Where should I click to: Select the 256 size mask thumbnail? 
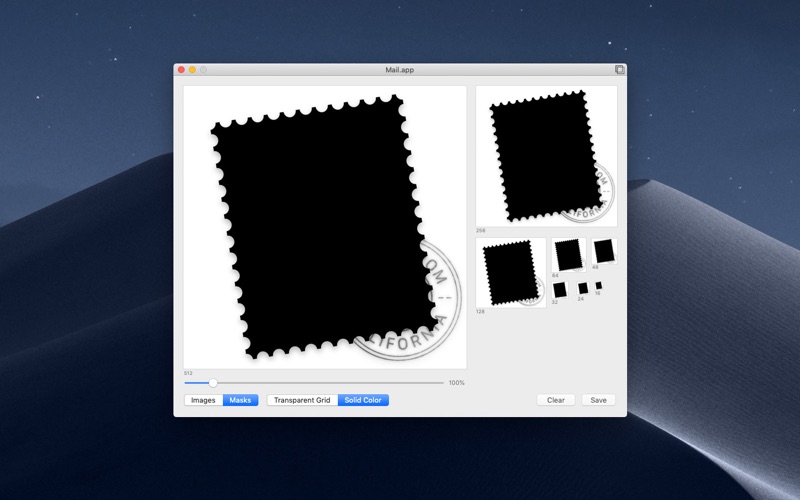tap(546, 156)
